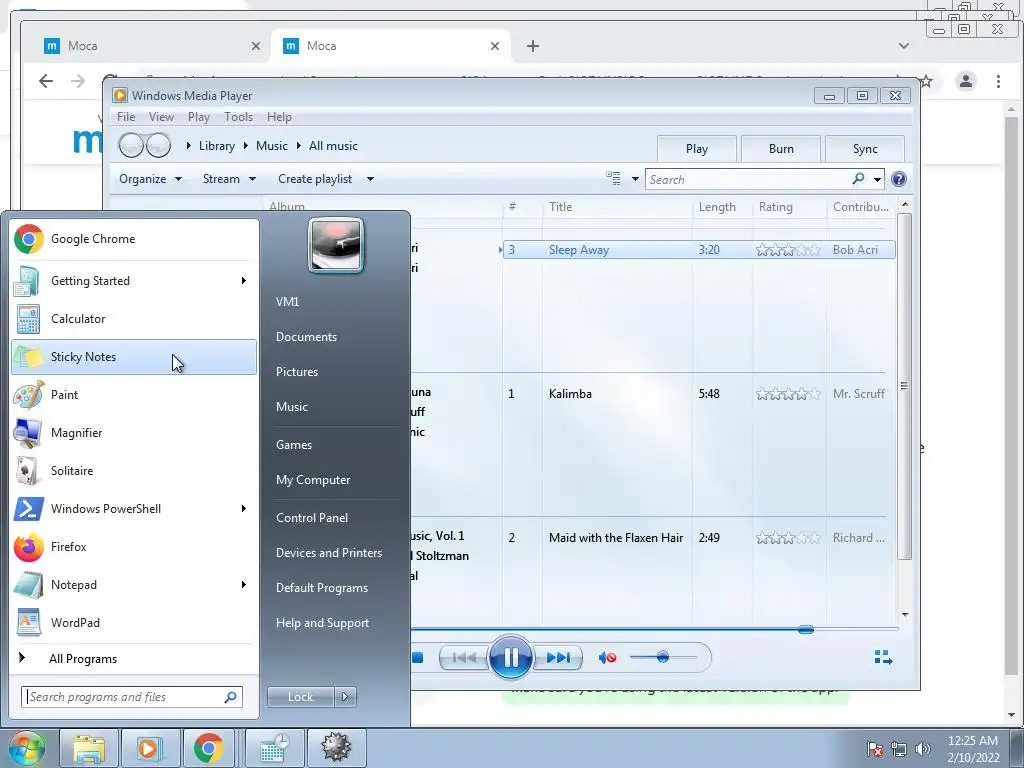Open Media Player help icon
Screen dimensions: 1024x768
coord(899,179)
